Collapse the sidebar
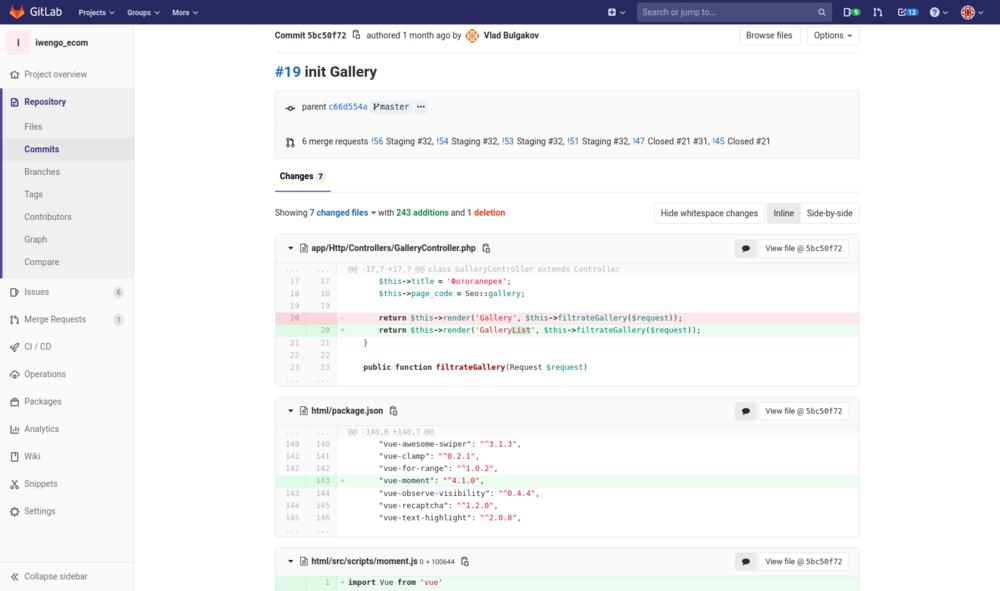This screenshot has height=591, width=1000. click(55, 576)
